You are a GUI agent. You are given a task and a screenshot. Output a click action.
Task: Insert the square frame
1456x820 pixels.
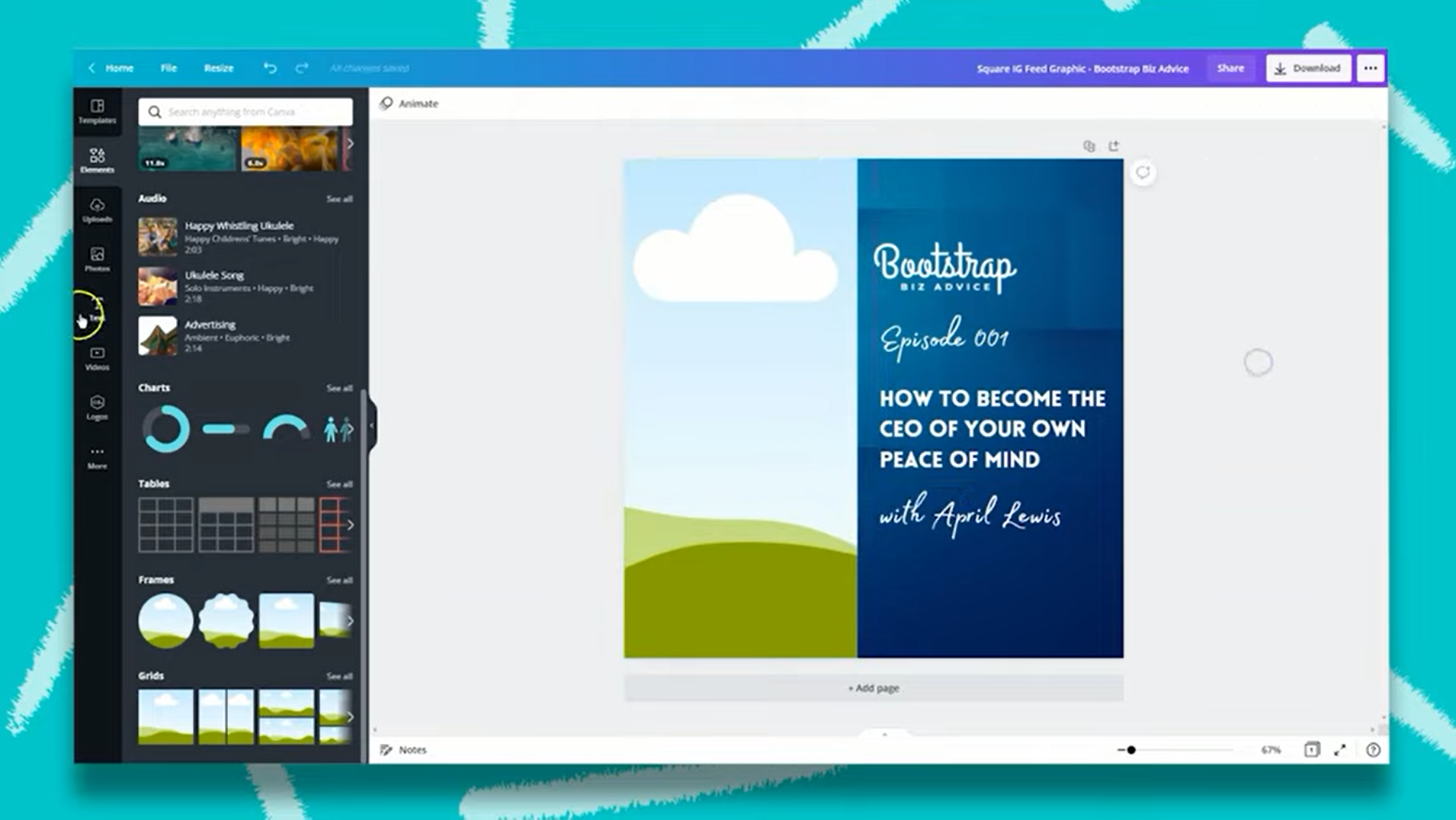coord(286,621)
